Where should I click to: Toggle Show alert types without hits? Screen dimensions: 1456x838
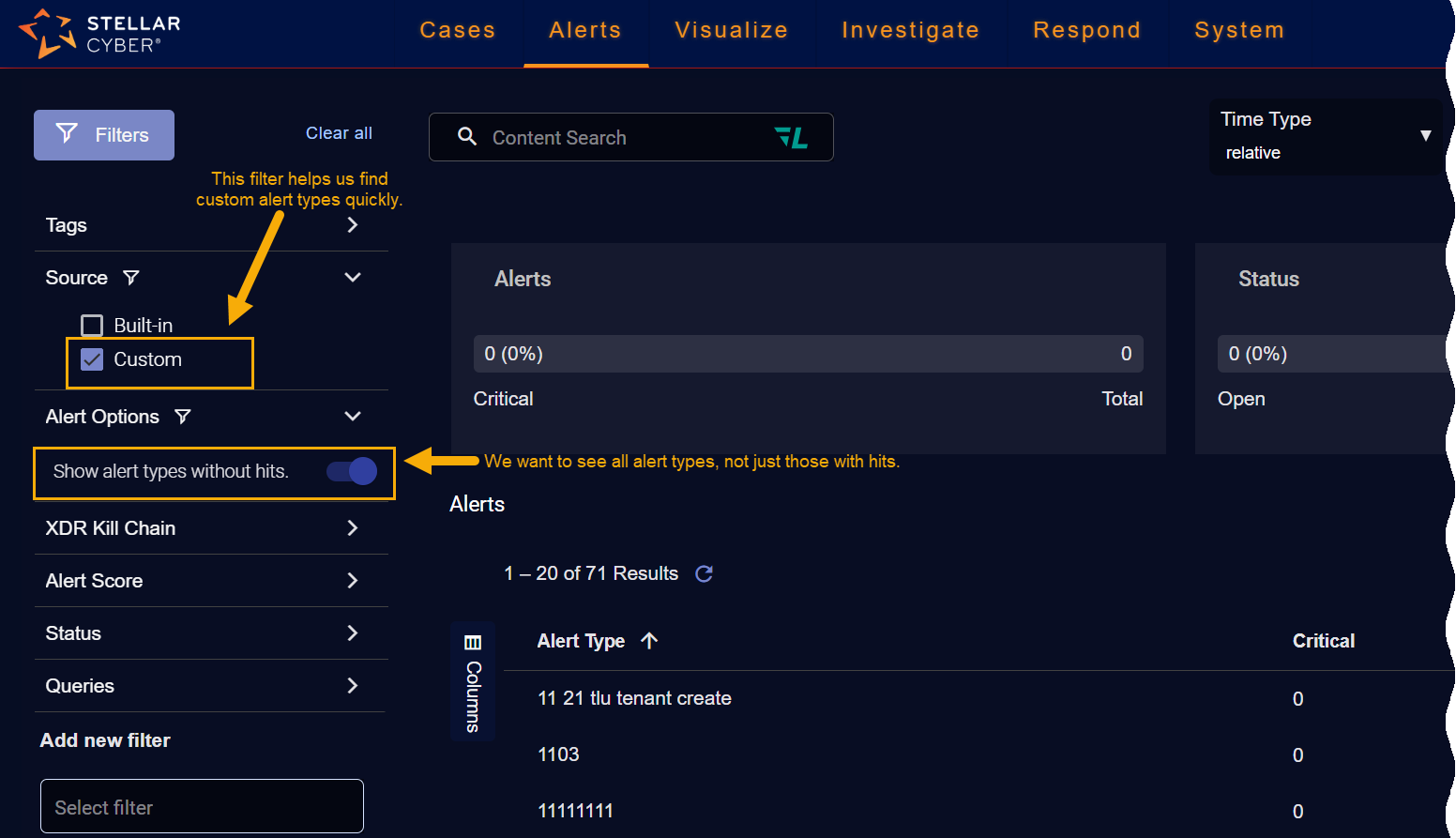coord(352,471)
